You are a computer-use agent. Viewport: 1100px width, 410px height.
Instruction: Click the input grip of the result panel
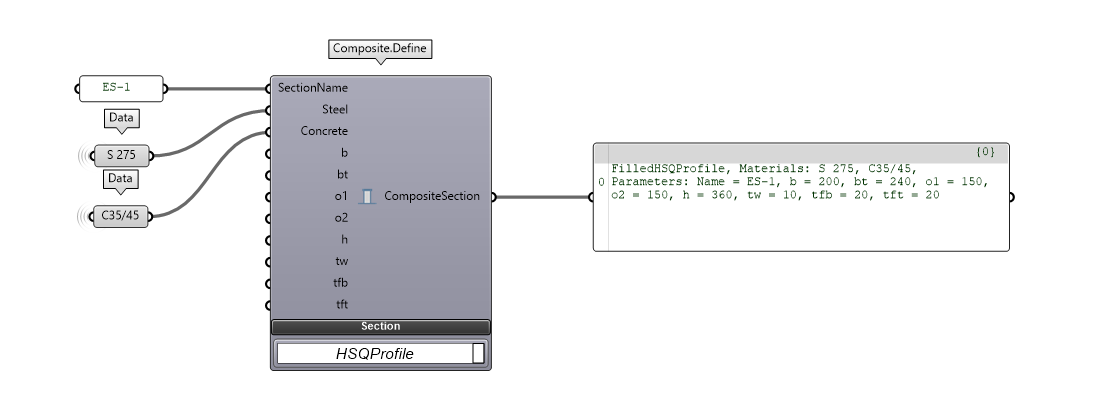(x=594, y=197)
